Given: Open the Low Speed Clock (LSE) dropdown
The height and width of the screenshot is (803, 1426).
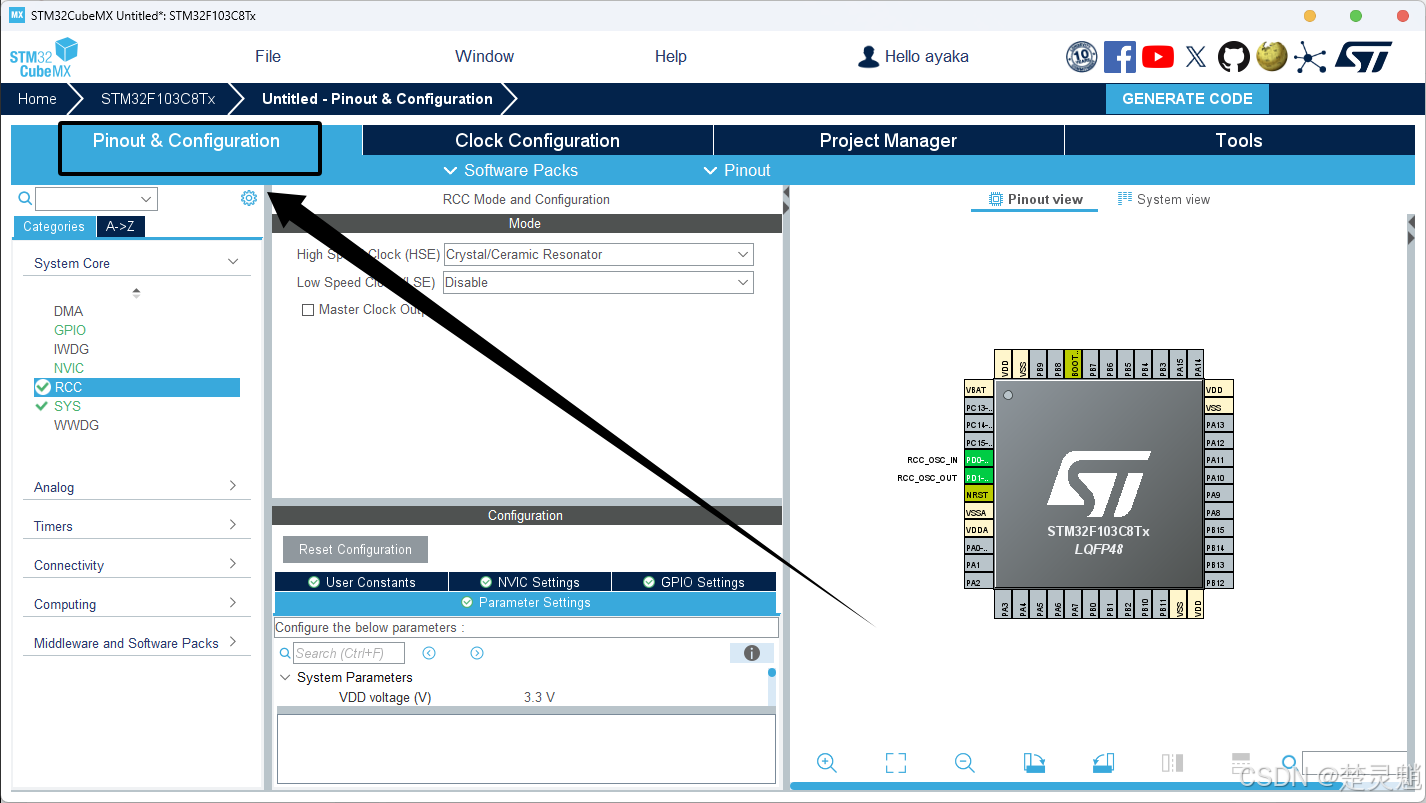Looking at the screenshot, I should click(x=598, y=283).
